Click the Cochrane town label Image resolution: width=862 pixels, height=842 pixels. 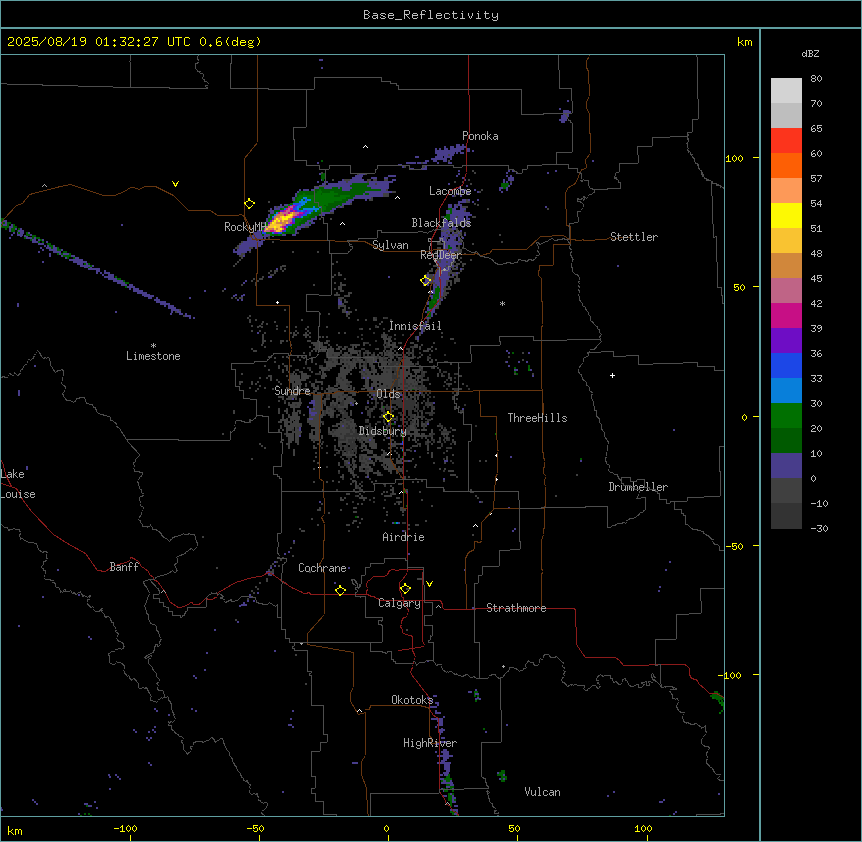(x=322, y=568)
